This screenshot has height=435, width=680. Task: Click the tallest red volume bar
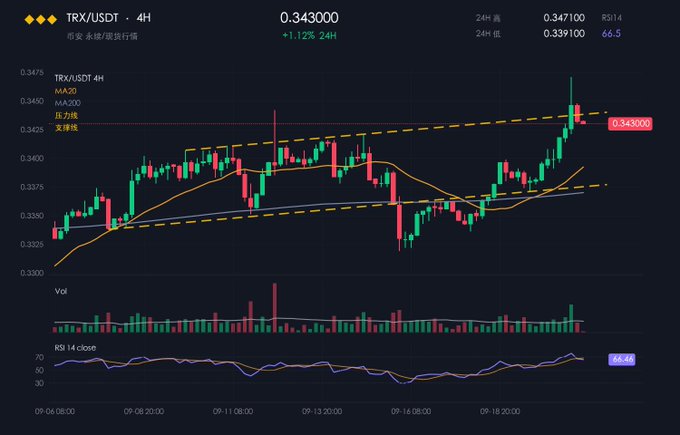click(x=274, y=308)
